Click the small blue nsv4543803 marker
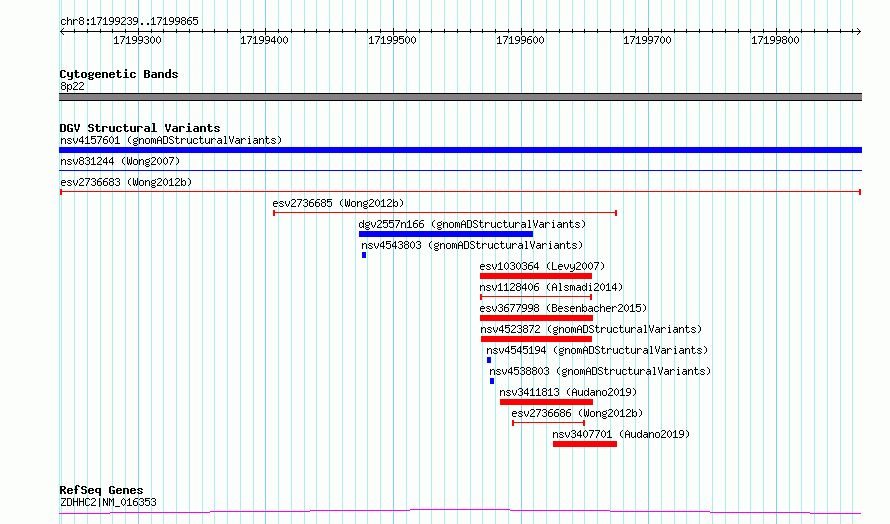 [x=364, y=255]
